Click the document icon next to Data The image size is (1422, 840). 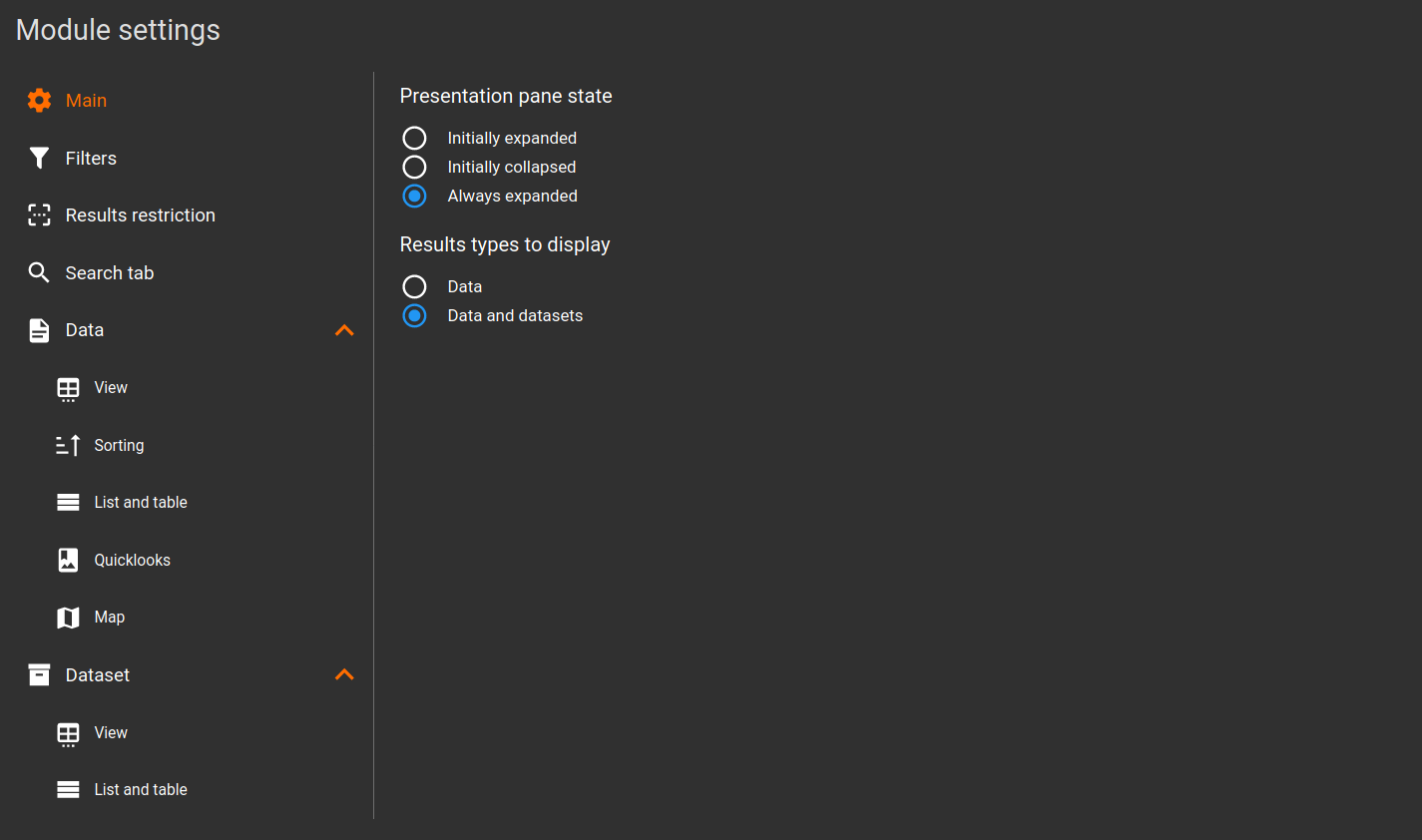tap(39, 330)
